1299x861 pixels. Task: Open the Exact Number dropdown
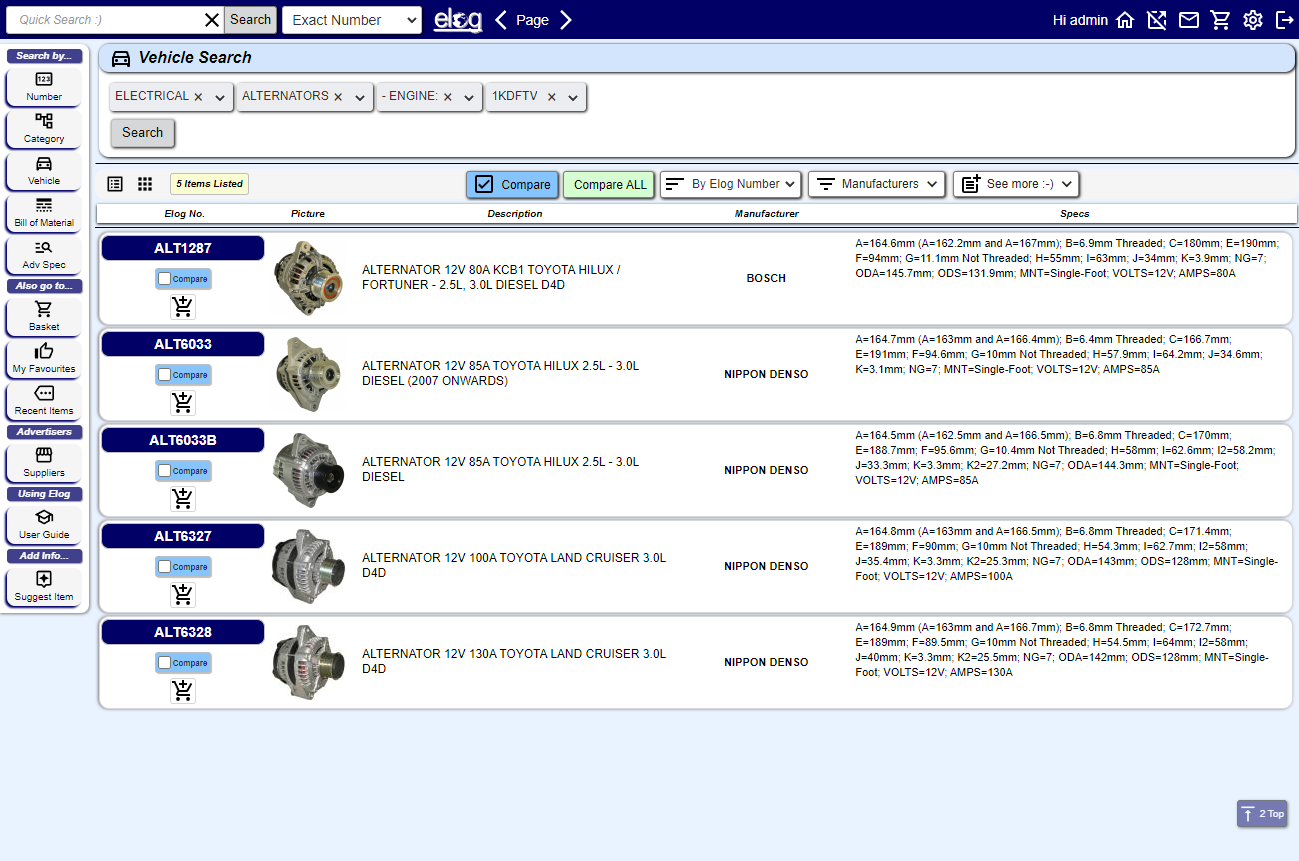click(x=351, y=20)
